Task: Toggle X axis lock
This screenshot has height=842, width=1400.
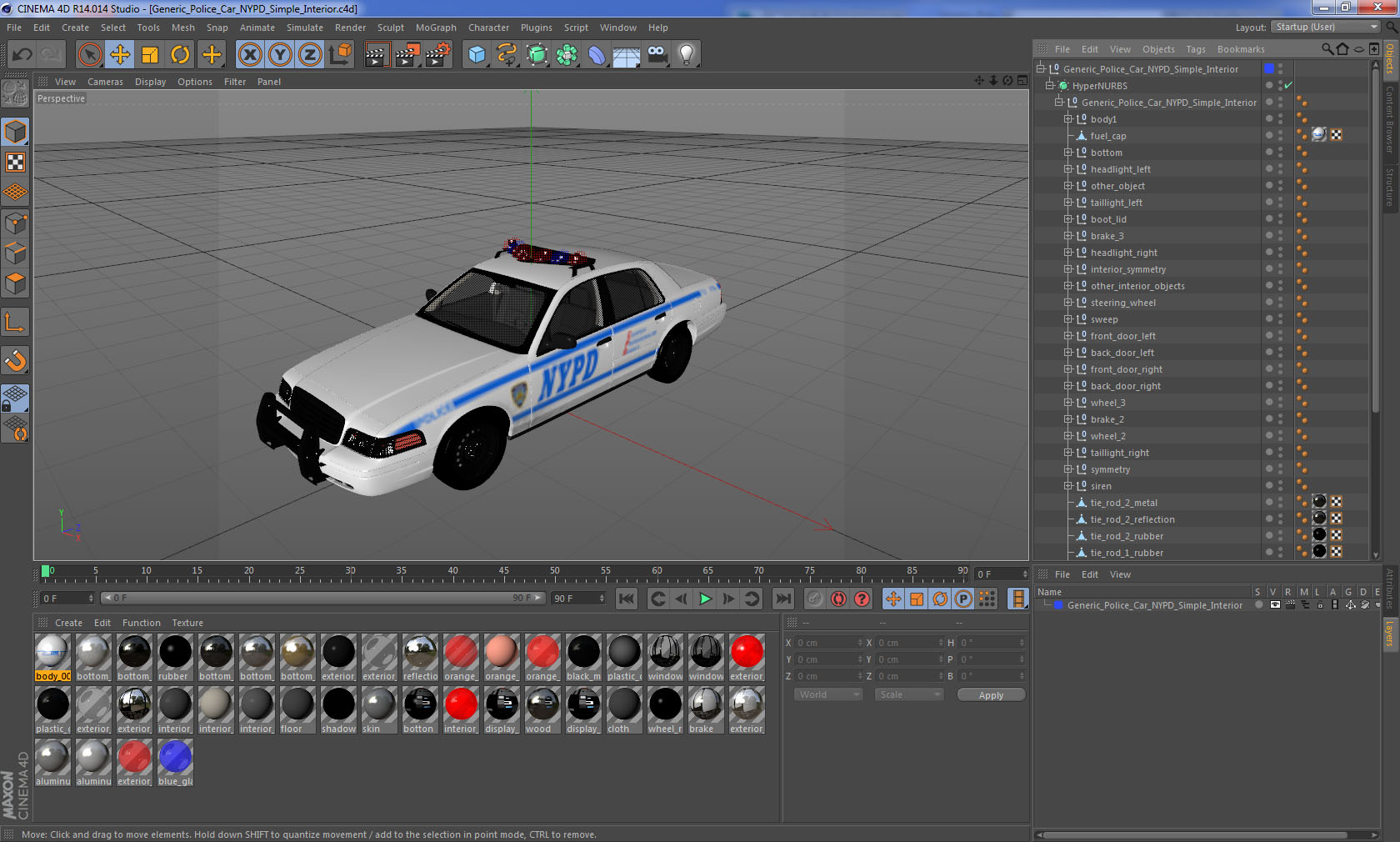Action: pyautogui.click(x=249, y=55)
